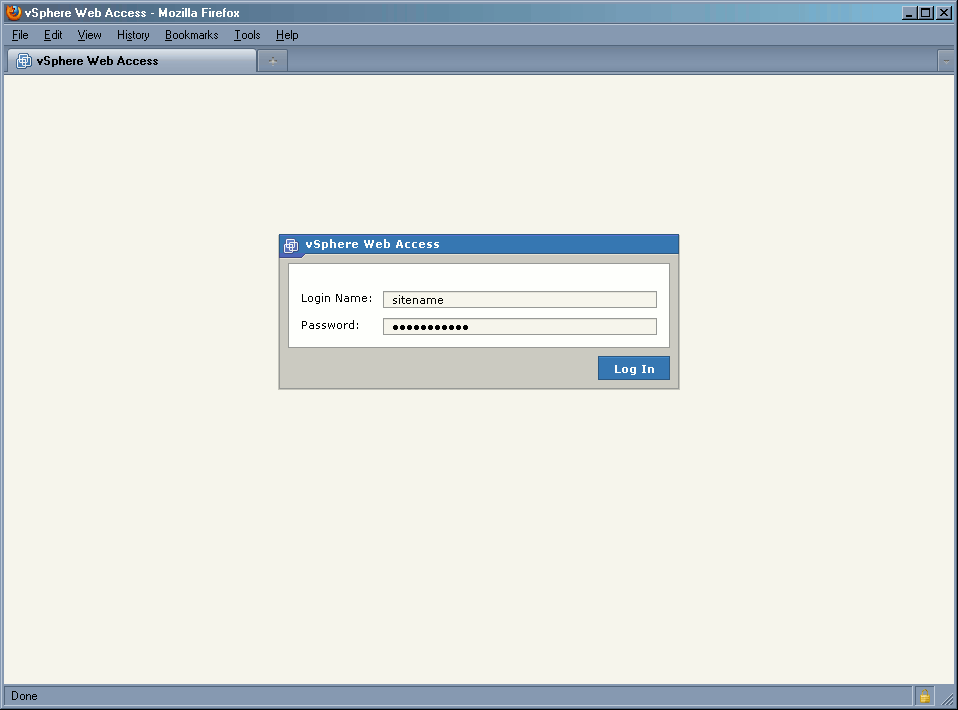The image size is (958, 710).
Task: Click the Firefox logo in title bar
Action: (x=13, y=12)
